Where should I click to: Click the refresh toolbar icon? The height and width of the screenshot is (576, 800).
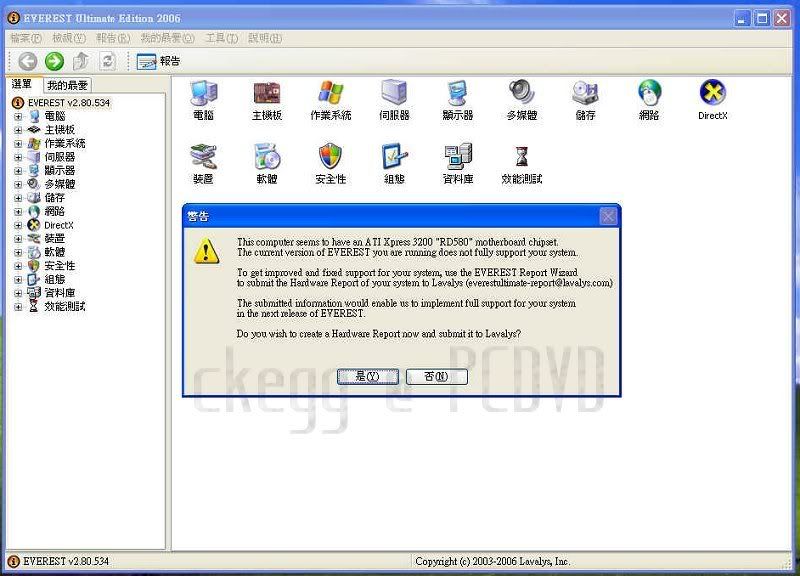coord(107,61)
